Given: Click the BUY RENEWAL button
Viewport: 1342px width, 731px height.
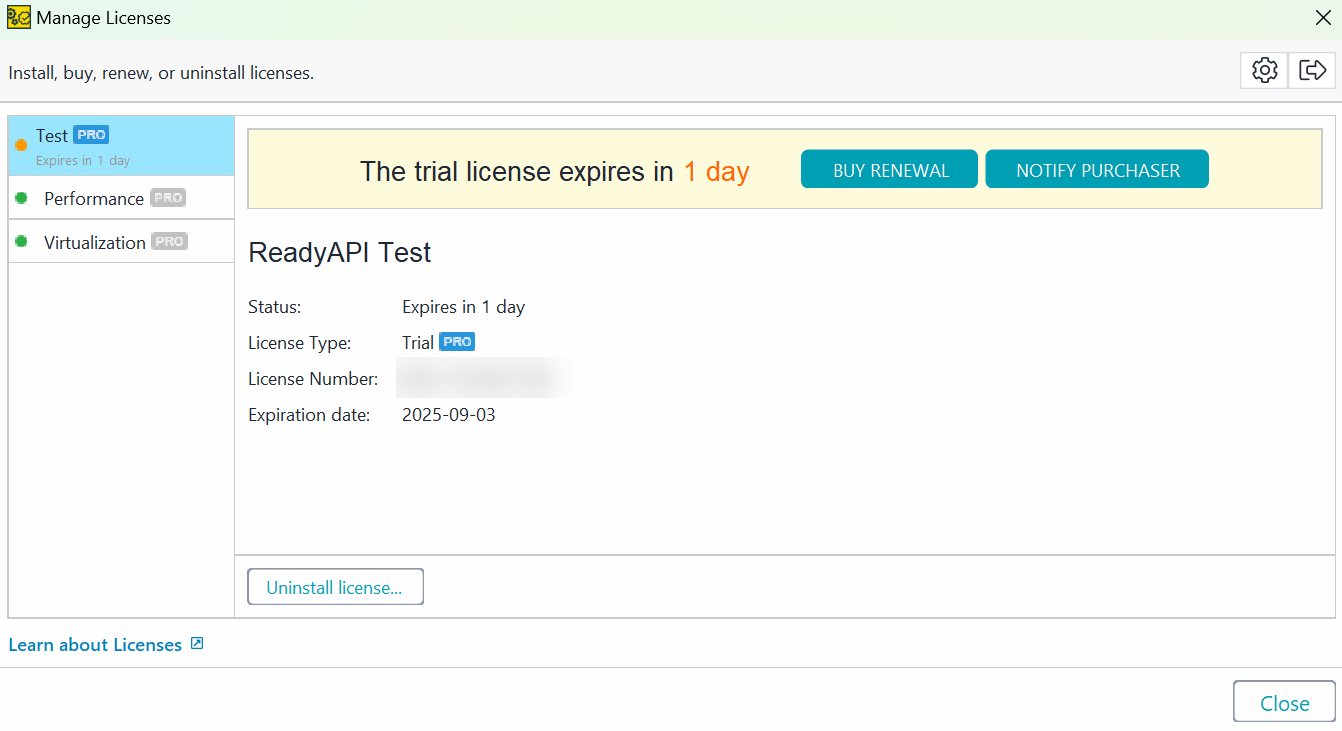Looking at the screenshot, I should (x=888, y=169).
